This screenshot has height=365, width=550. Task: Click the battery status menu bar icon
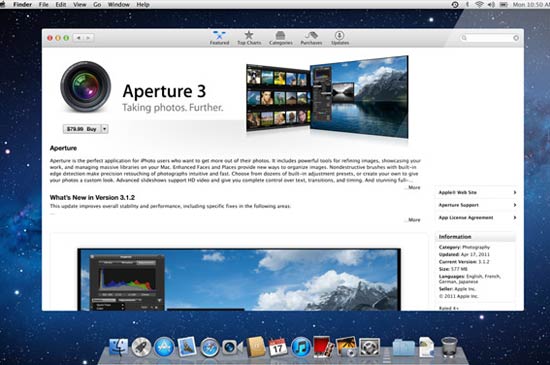(504, 5)
